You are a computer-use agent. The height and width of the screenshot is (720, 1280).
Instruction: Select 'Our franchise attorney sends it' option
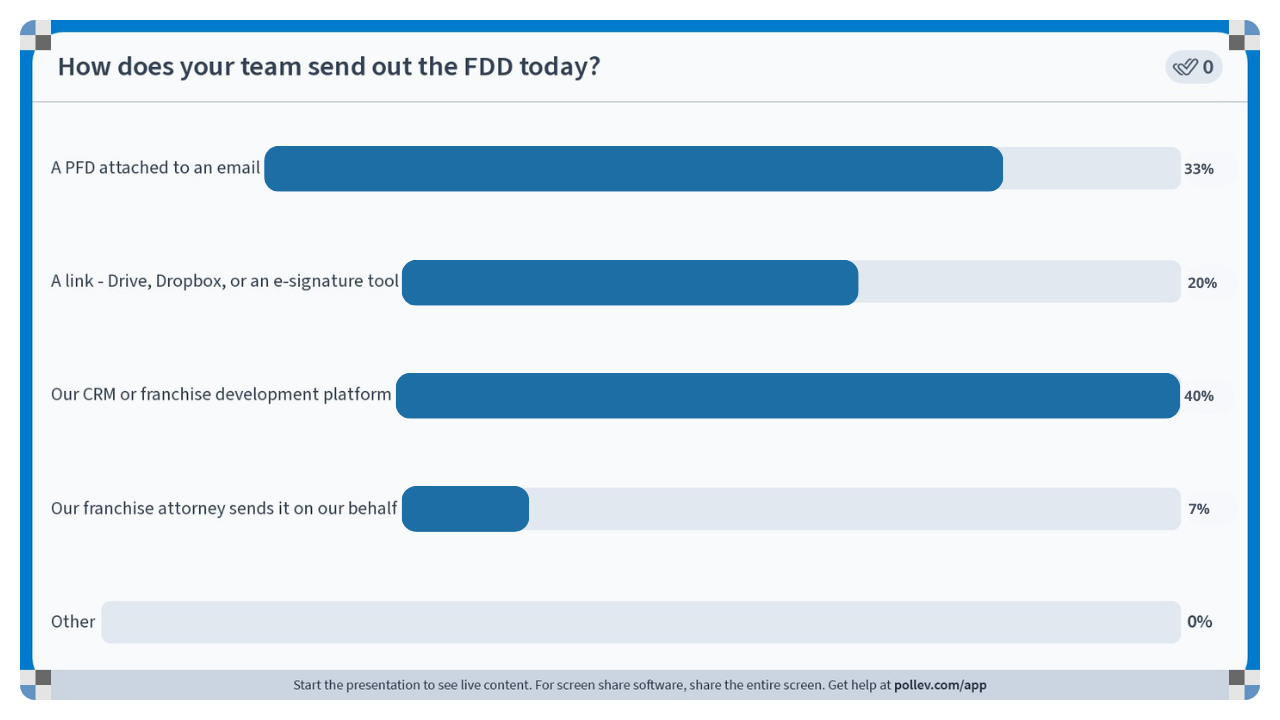pos(224,508)
